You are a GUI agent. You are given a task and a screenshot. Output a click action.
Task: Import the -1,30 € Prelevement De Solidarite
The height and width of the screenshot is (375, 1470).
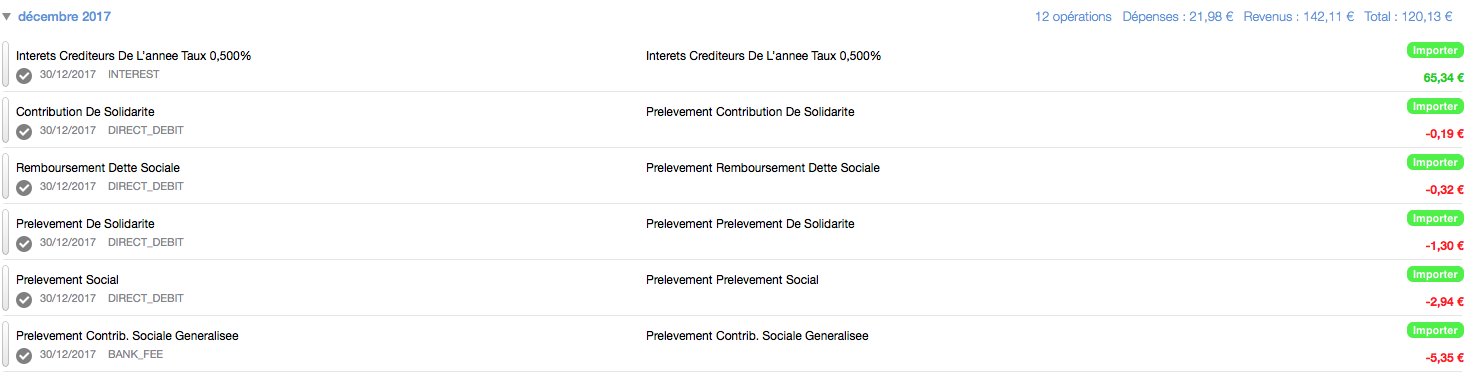(x=1434, y=218)
